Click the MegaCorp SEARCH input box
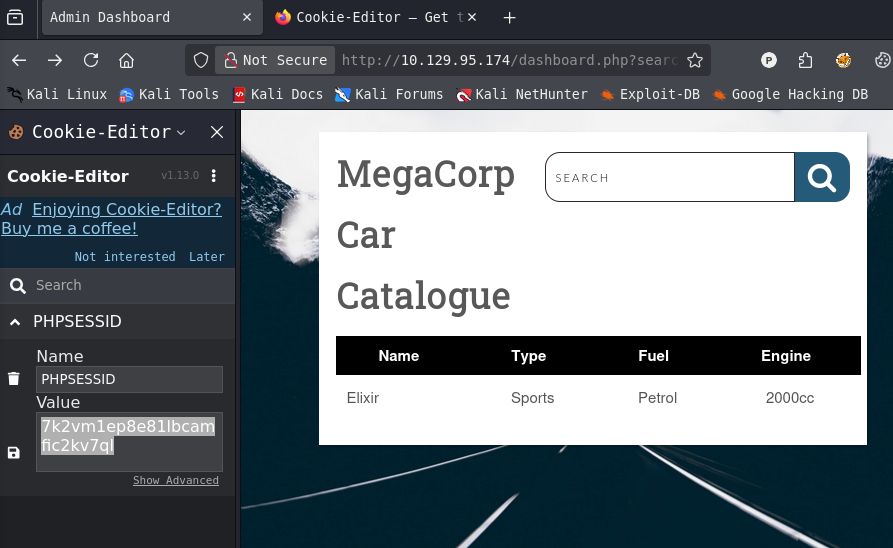Screen dimensions: 893x548 click(x=670, y=177)
